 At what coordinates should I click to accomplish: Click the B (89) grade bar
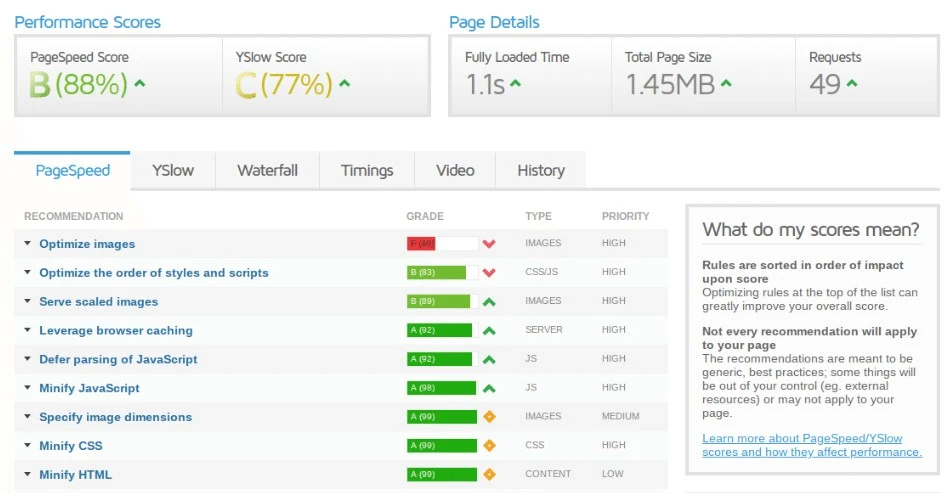(439, 301)
